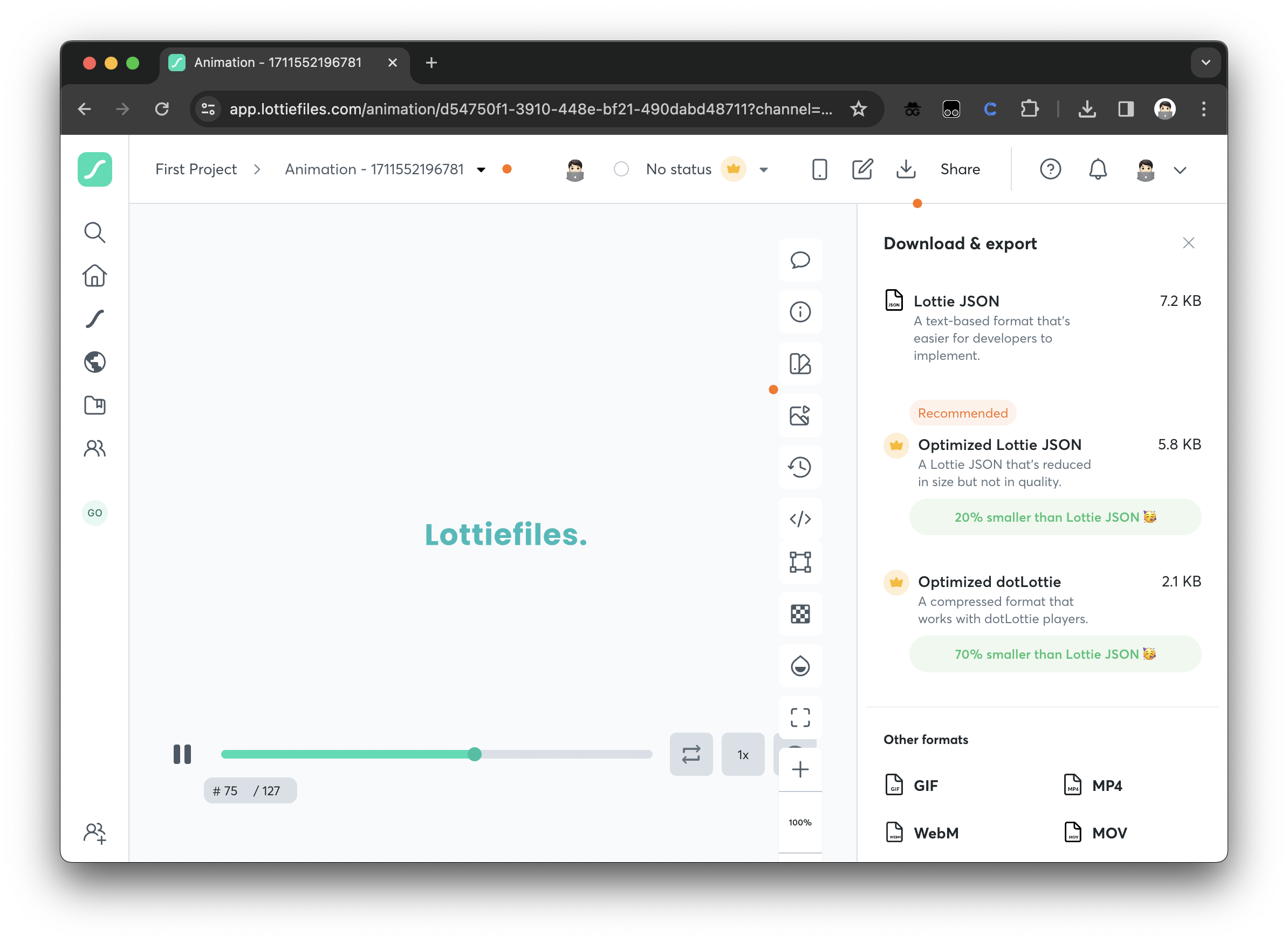Click the premium crown next to No status

click(x=734, y=169)
